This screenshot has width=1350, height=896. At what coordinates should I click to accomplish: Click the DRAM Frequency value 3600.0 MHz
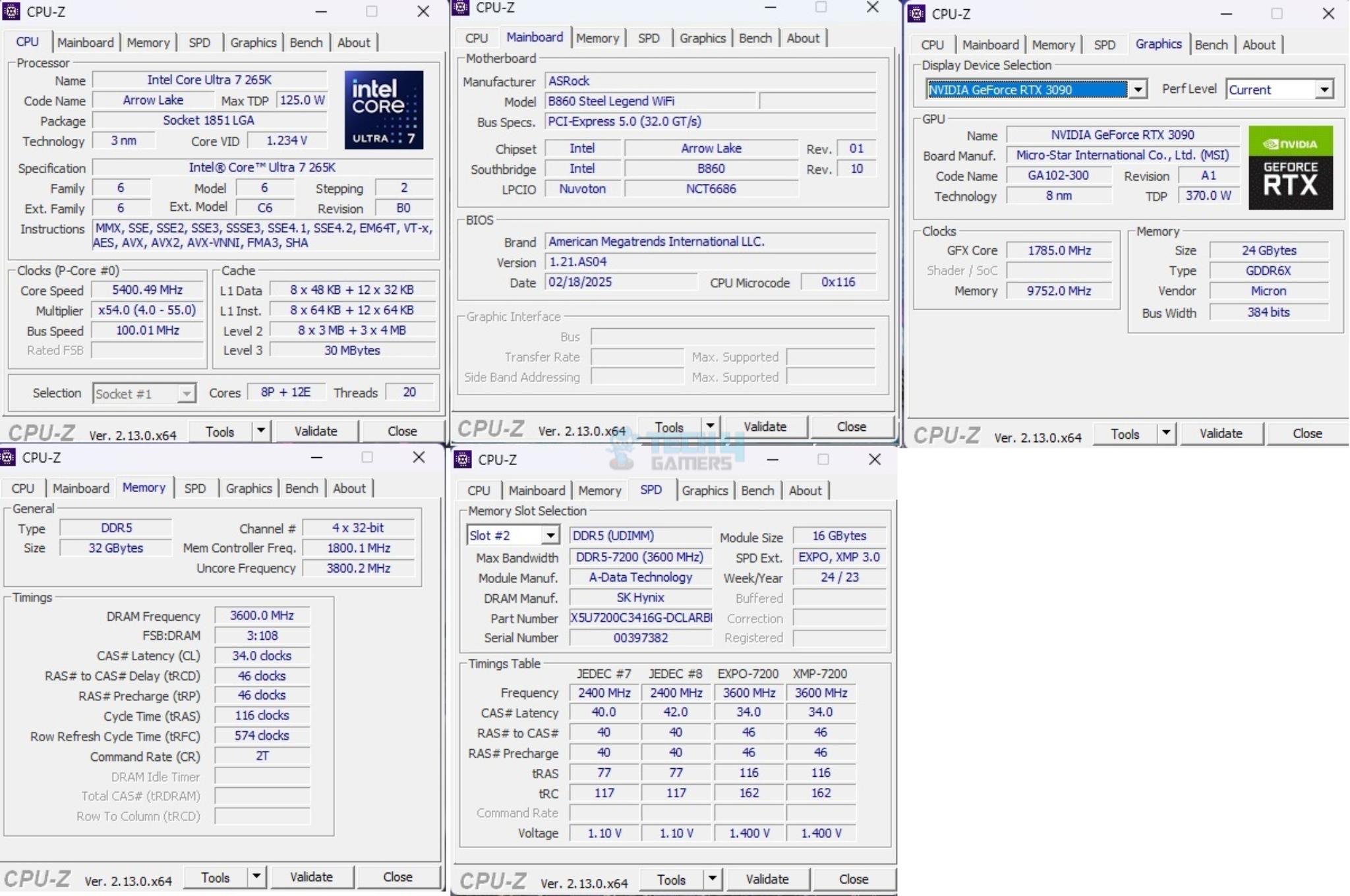pos(262,615)
